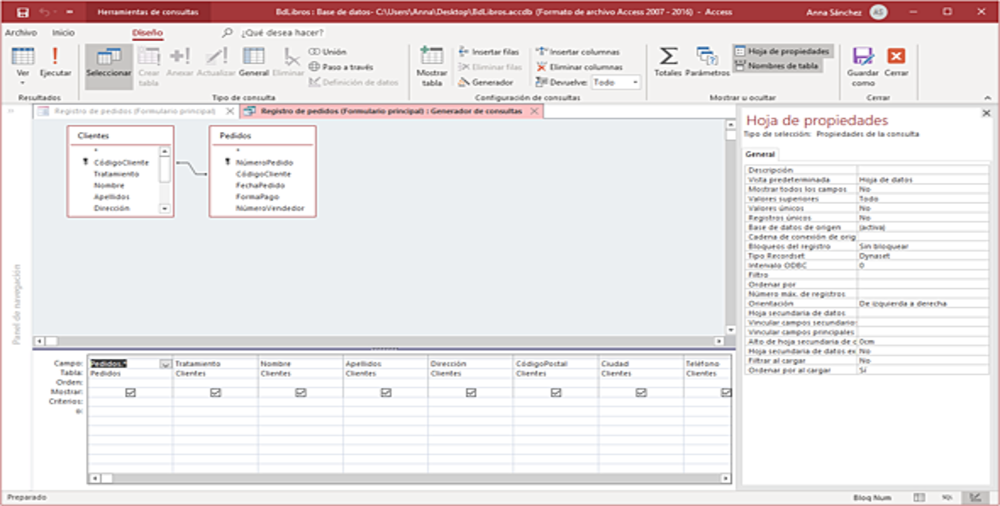Choose the General query type icon
The width and height of the screenshot is (1000, 506).
(254, 58)
